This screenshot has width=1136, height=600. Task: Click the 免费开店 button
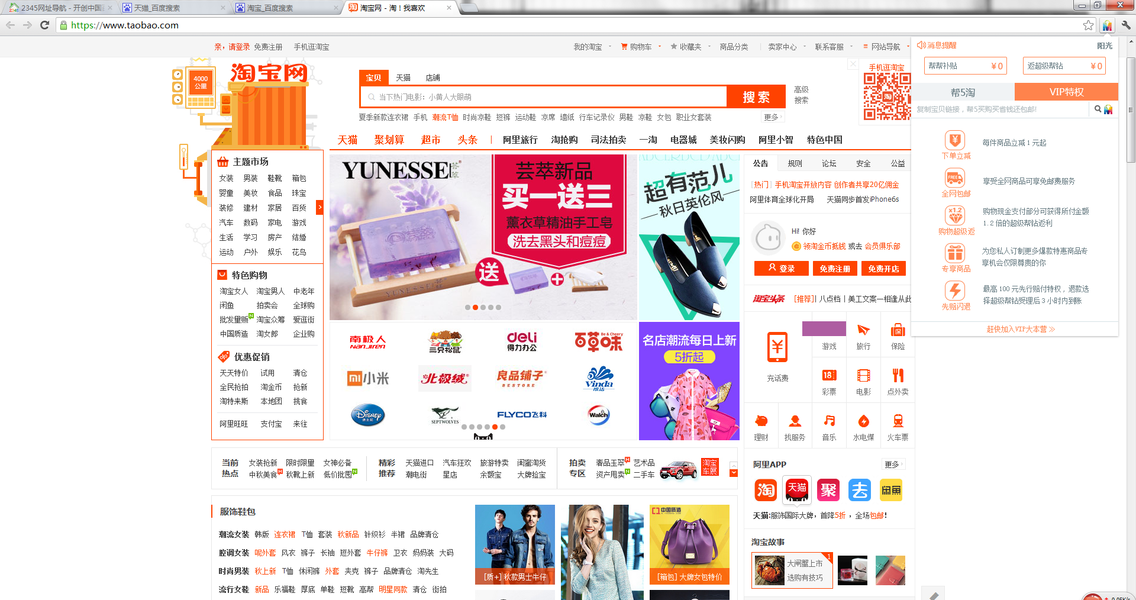884,268
